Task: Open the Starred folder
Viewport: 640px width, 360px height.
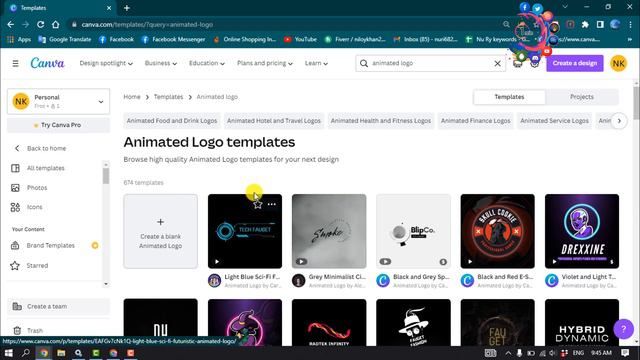Action: point(37,265)
